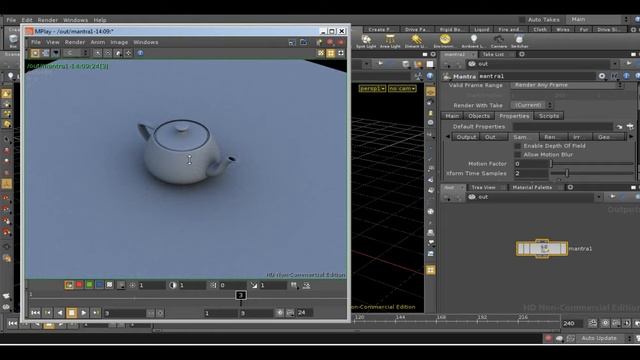Select the Ambient Light shelf tool
The image size is (640, 360).
473,41
